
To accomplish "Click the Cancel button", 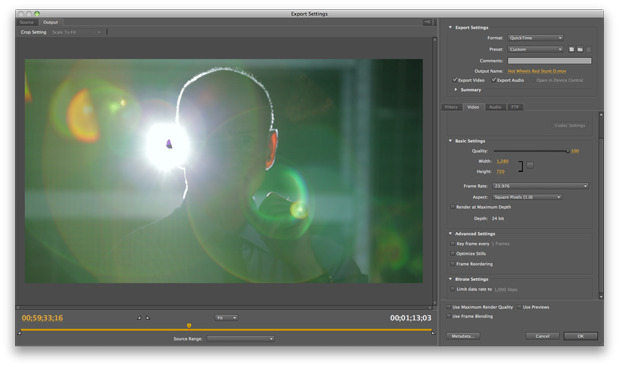I will coord(542,336).
